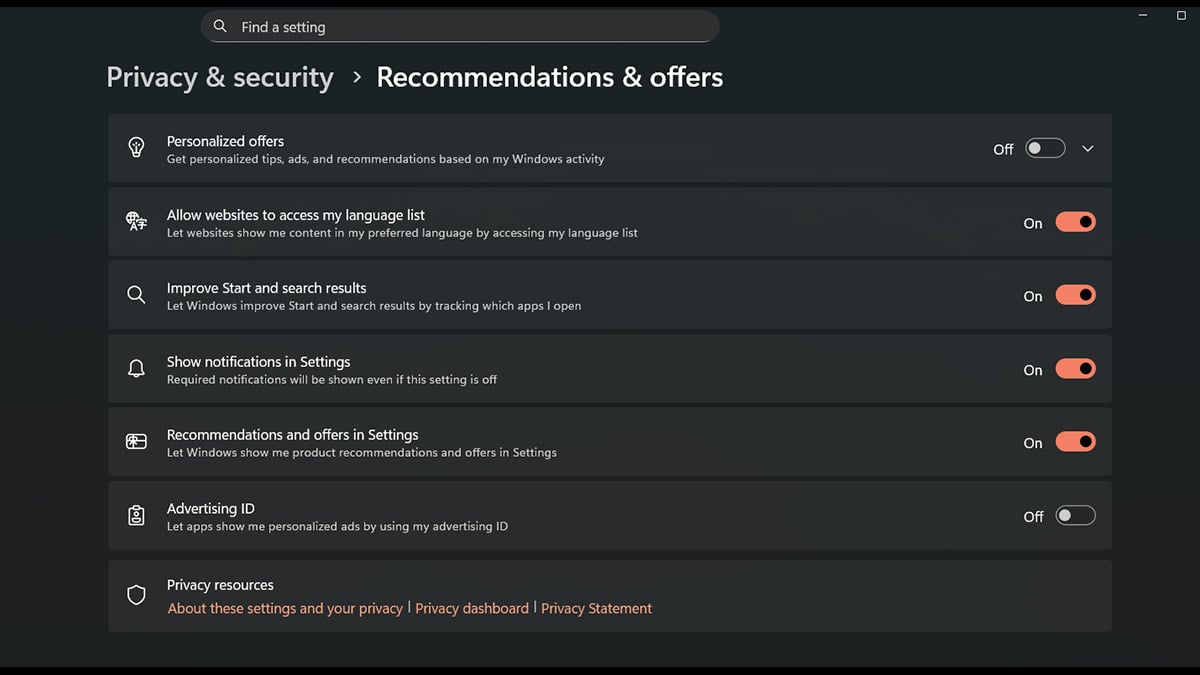Click the search magnifier inside Find a setting
1200x675 pixels.
click(x=220, y=26)
